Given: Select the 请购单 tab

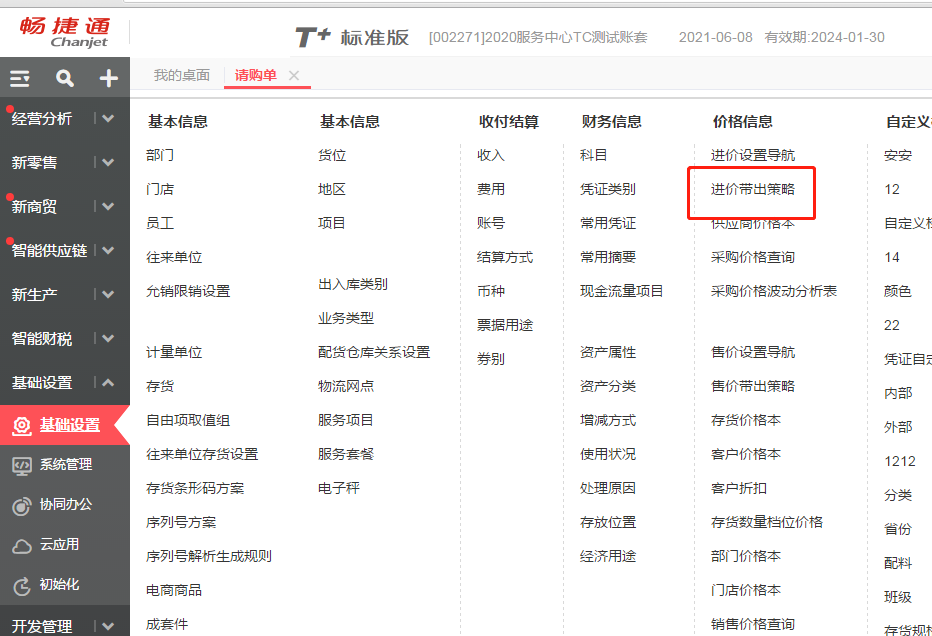Looking at the screenshot, I should click(x=256, y=75).
